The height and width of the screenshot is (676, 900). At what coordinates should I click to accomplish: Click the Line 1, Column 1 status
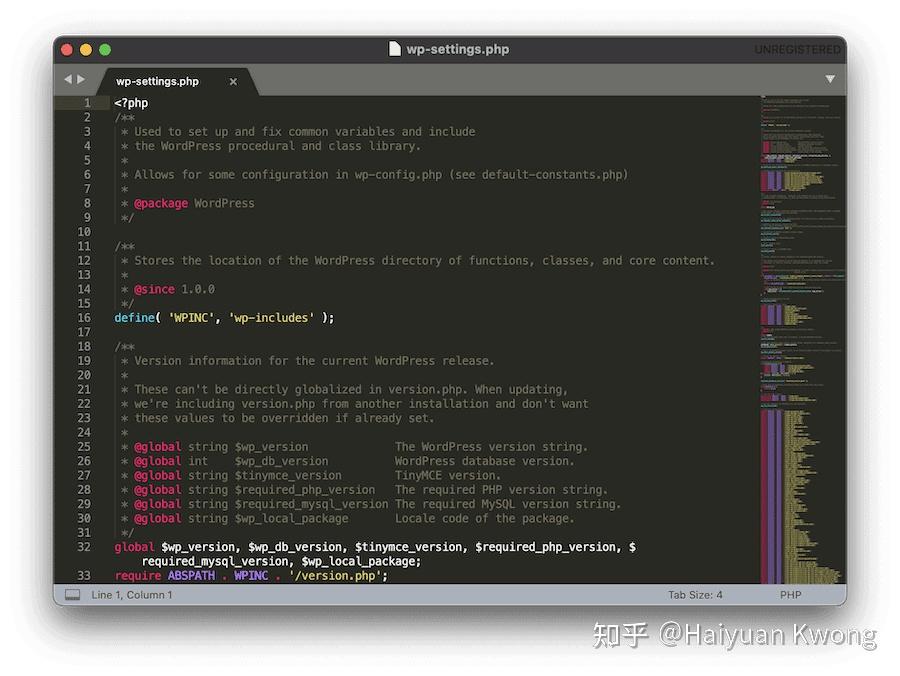click(132, 595)
